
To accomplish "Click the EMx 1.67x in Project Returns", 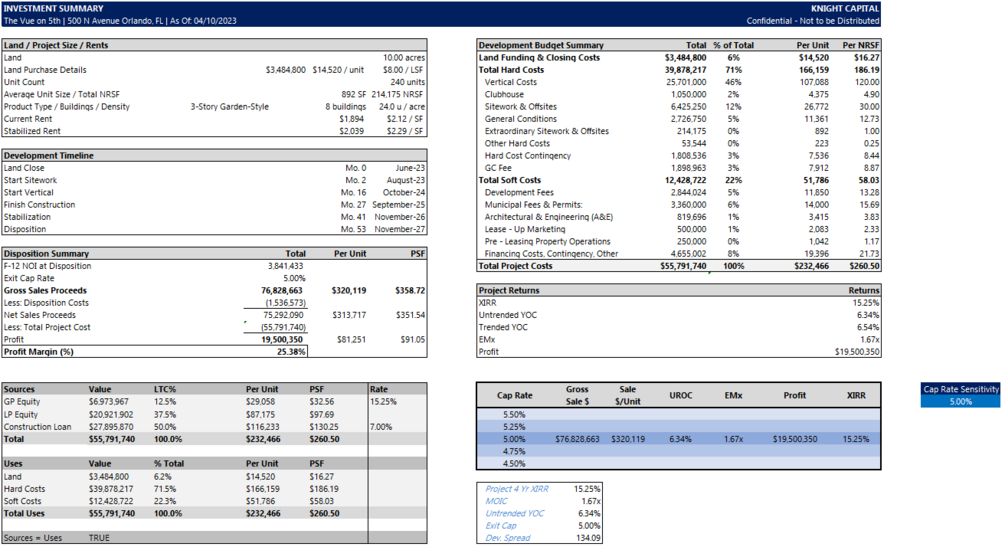I will coord(870,339).
